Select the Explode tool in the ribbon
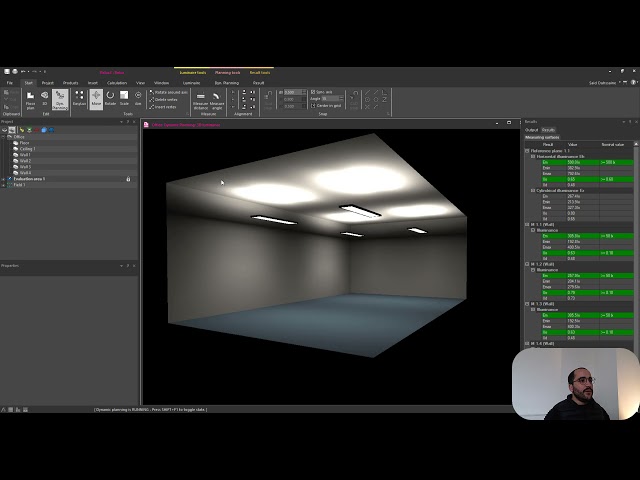 coord(79,98)
